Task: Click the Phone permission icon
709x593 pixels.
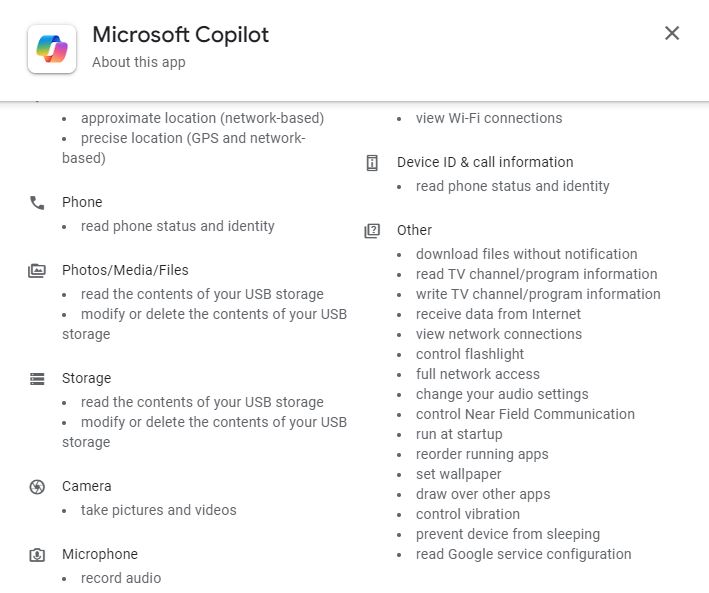Action: [37, 202]
